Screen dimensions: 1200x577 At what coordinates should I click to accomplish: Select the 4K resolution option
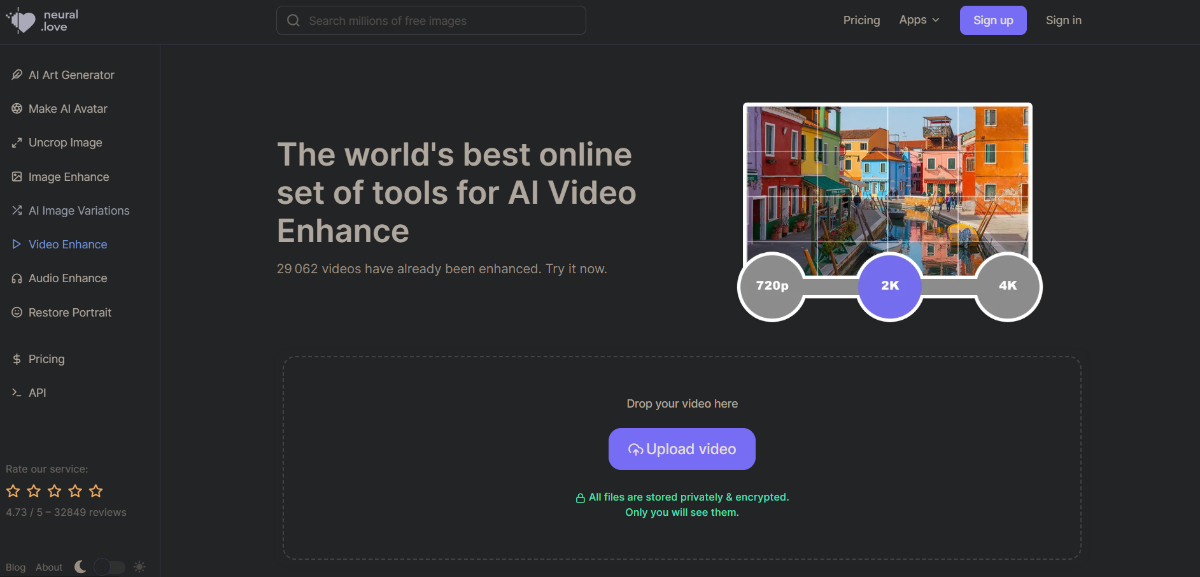[x=1007, y=286]
